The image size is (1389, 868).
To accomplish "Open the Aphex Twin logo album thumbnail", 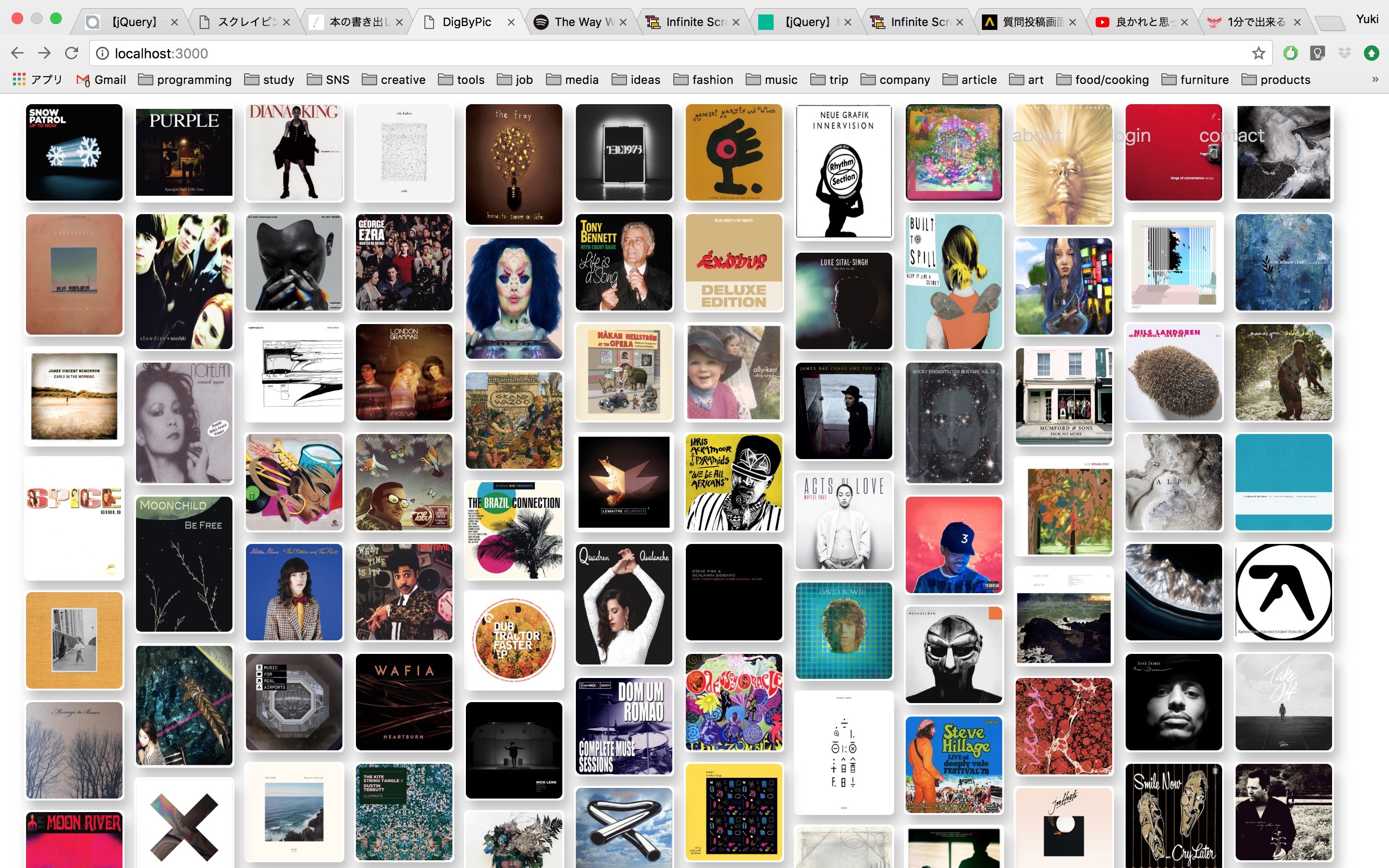I will click(x=1283, y=592).
